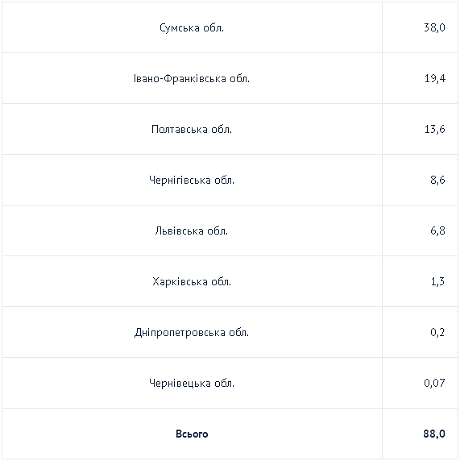Click the Полтавська обл. row label
460x461 pixels.
191,129
